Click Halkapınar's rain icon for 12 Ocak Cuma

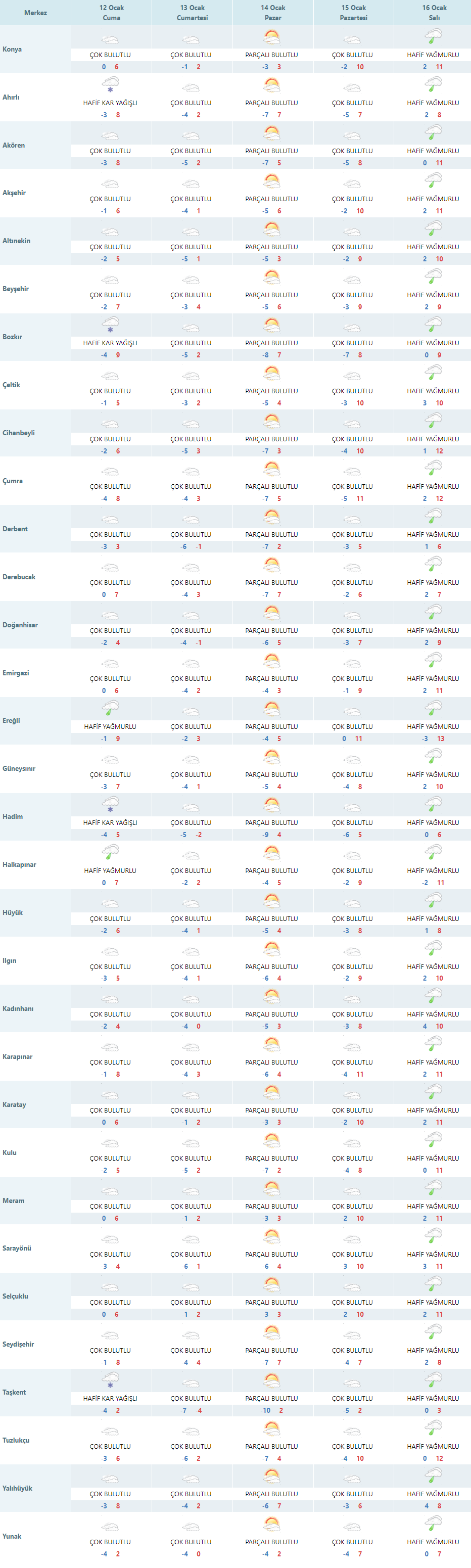(110, 853)
